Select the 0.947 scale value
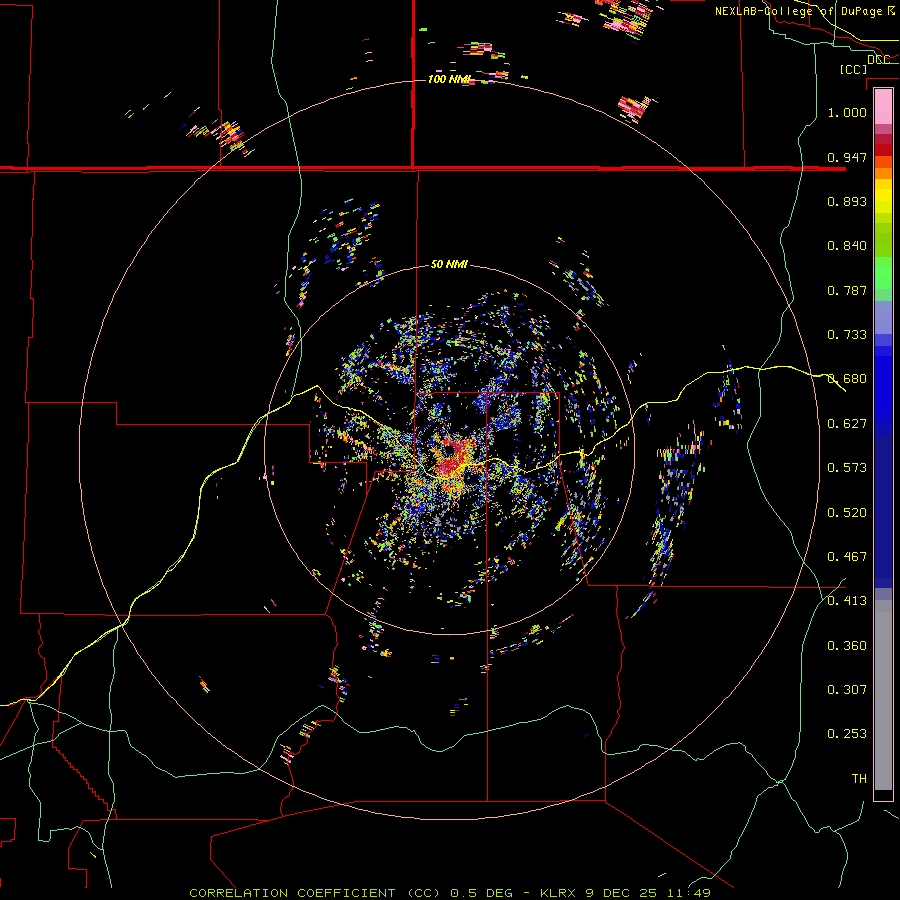This screenshot has width=900, height=900. [847, 157]
